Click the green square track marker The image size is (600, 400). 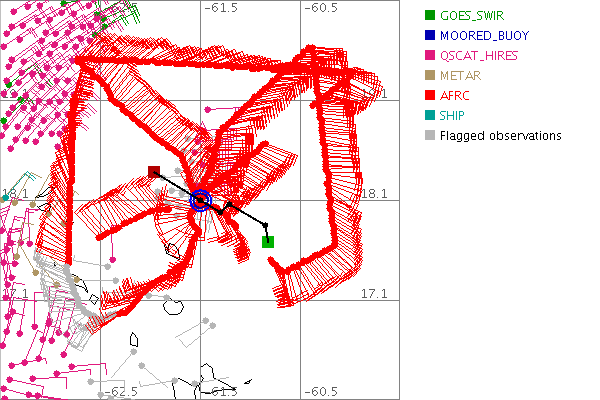pyautogui.click(x=268, y=241)
